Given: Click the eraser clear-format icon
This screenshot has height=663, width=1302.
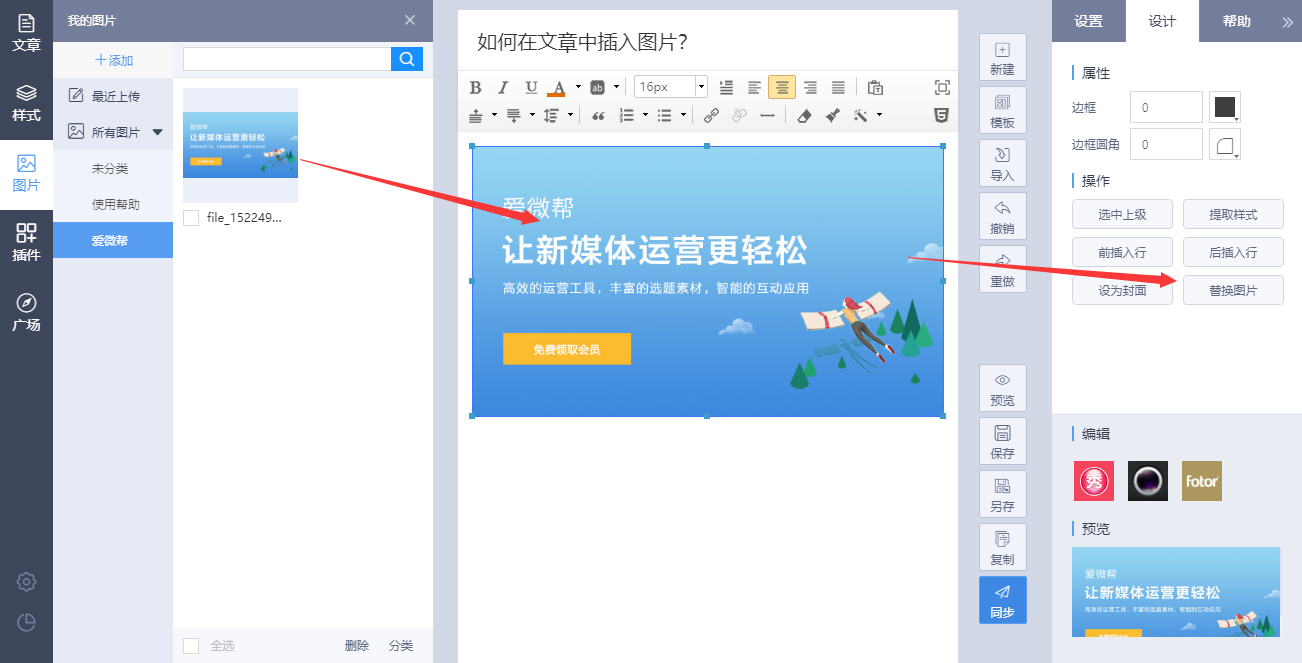Looking at the screenshot, I should click(804, 115).
